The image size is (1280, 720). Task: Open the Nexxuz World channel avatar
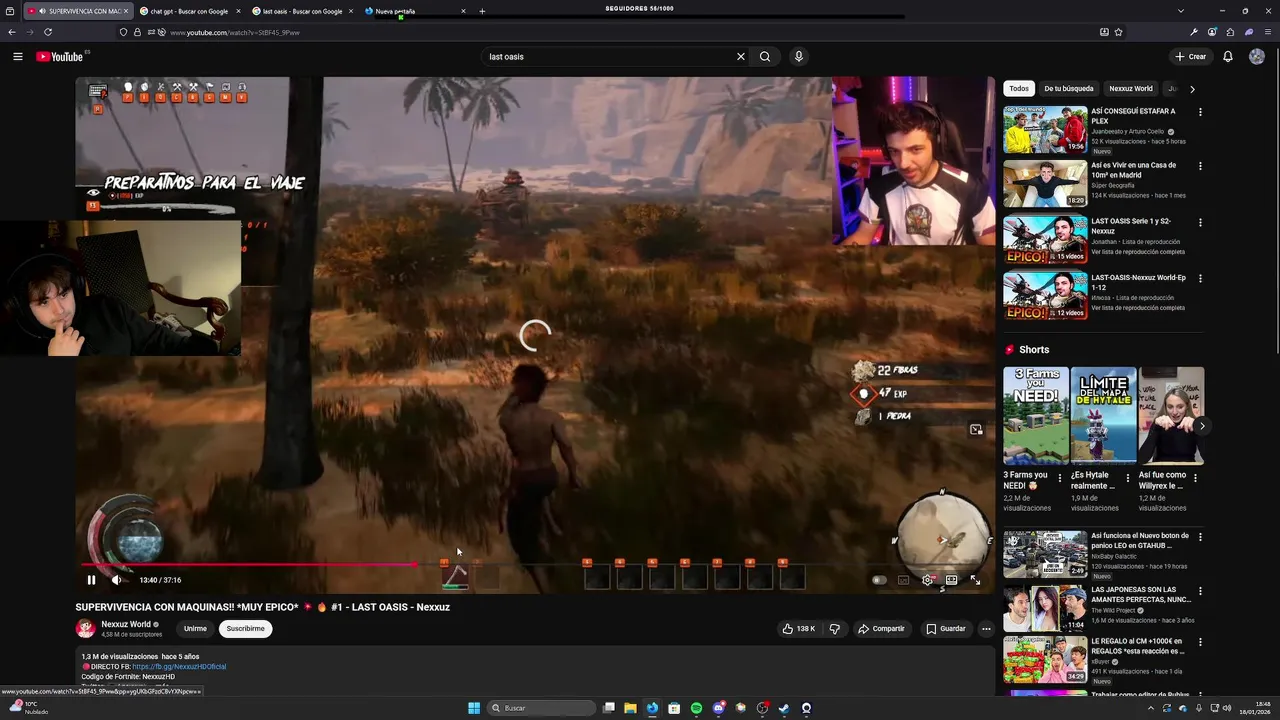pyautogui.click(x=85, y=628)
